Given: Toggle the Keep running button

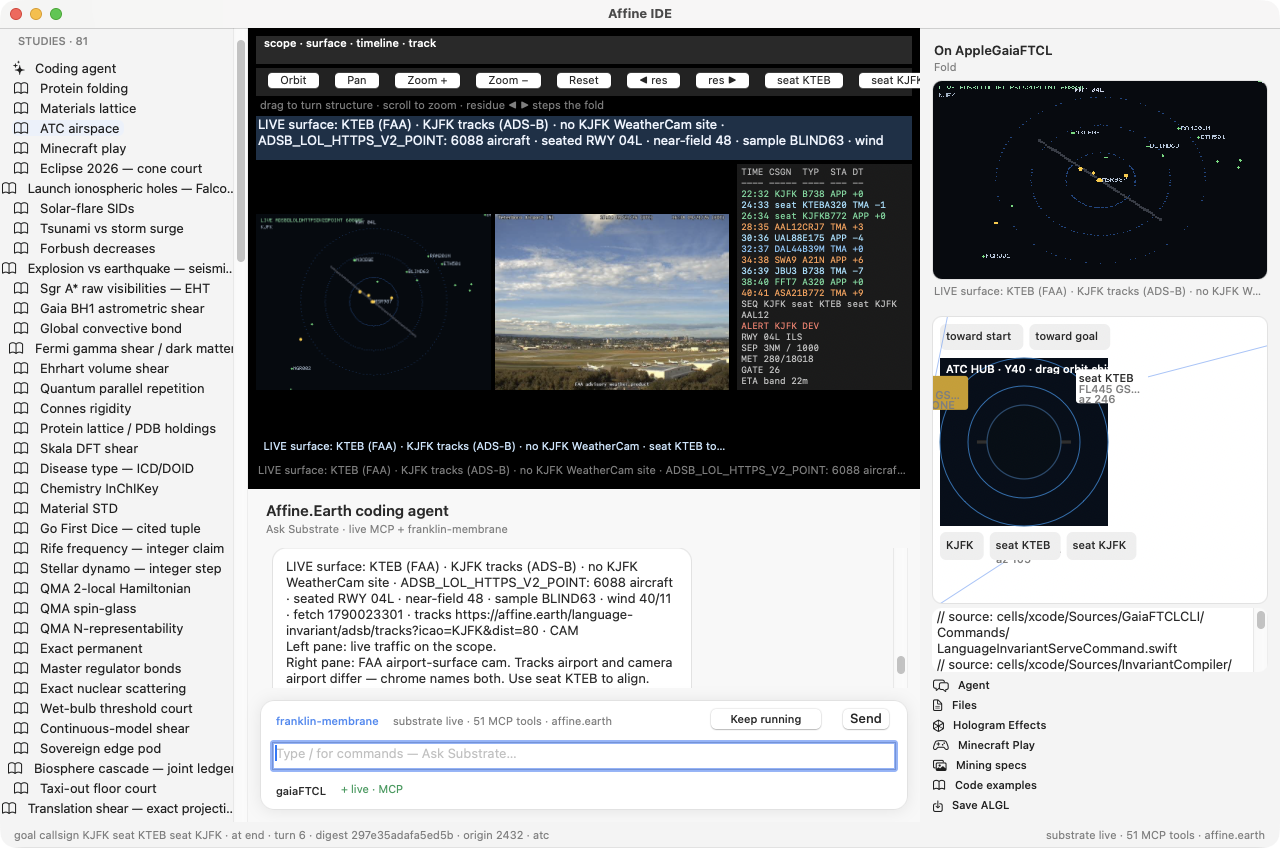Looking at the screenshot, I should (766, 719).
